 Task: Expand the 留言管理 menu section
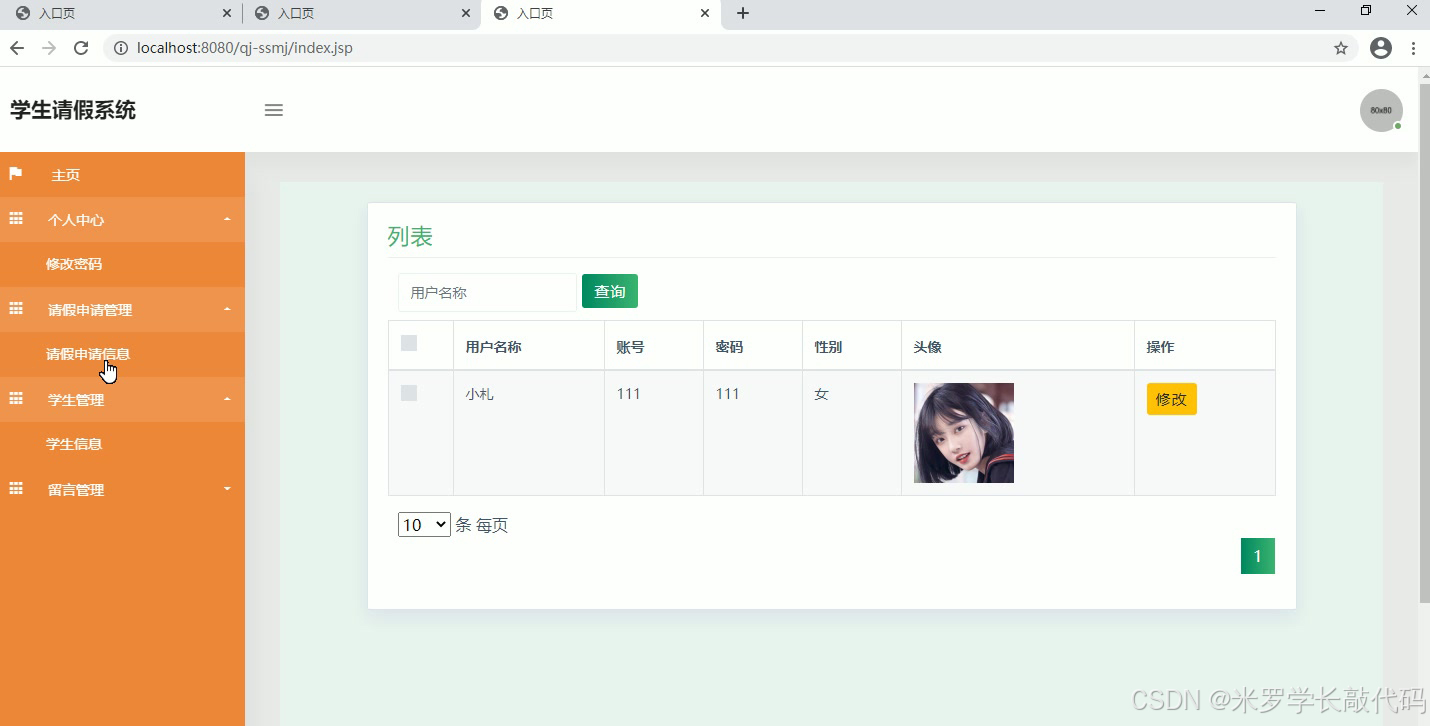[x=227, y=489]
